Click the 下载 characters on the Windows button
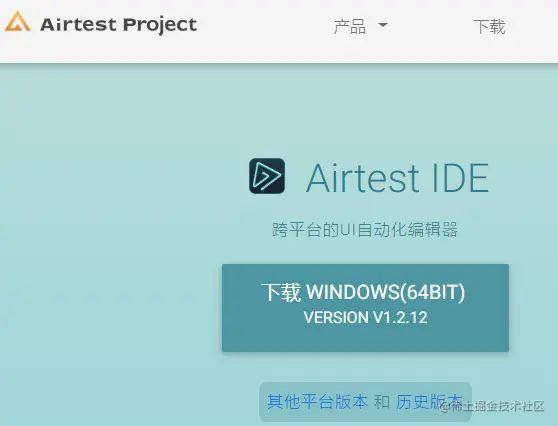 click(281, 293)
